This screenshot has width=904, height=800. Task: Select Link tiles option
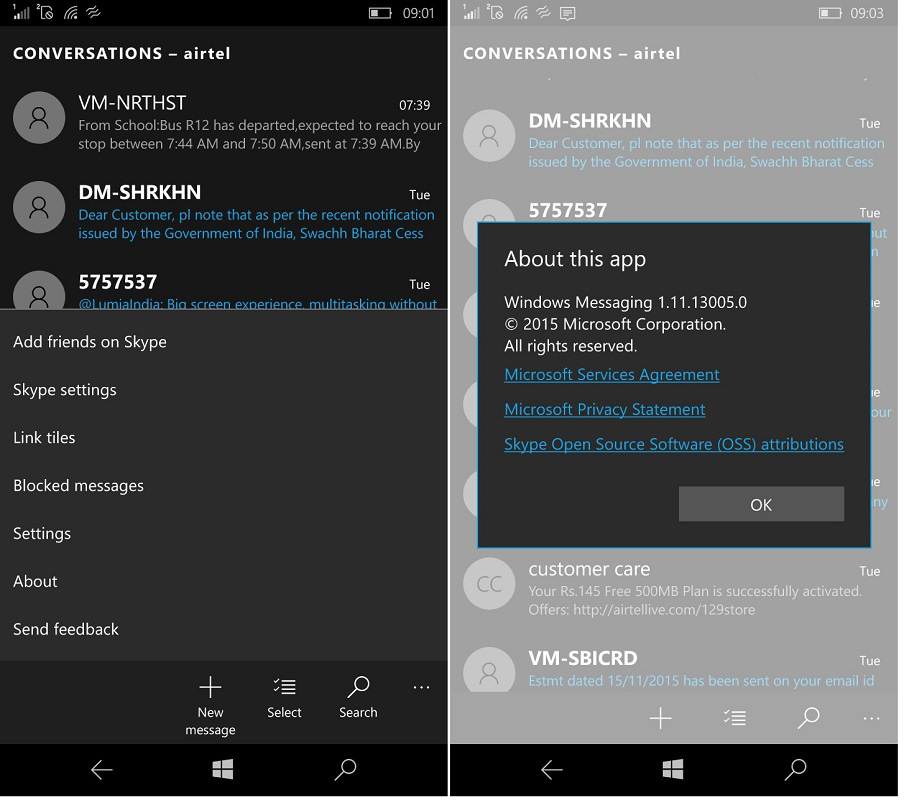[x=44, y=439]
